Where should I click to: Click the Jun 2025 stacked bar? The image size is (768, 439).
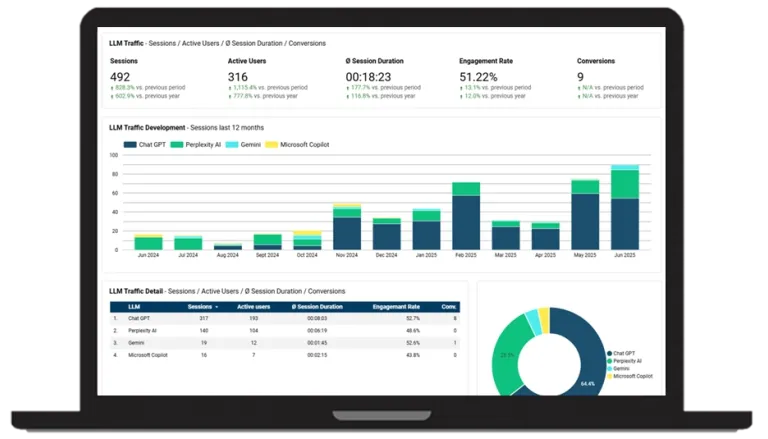click(x=625, y=215)
